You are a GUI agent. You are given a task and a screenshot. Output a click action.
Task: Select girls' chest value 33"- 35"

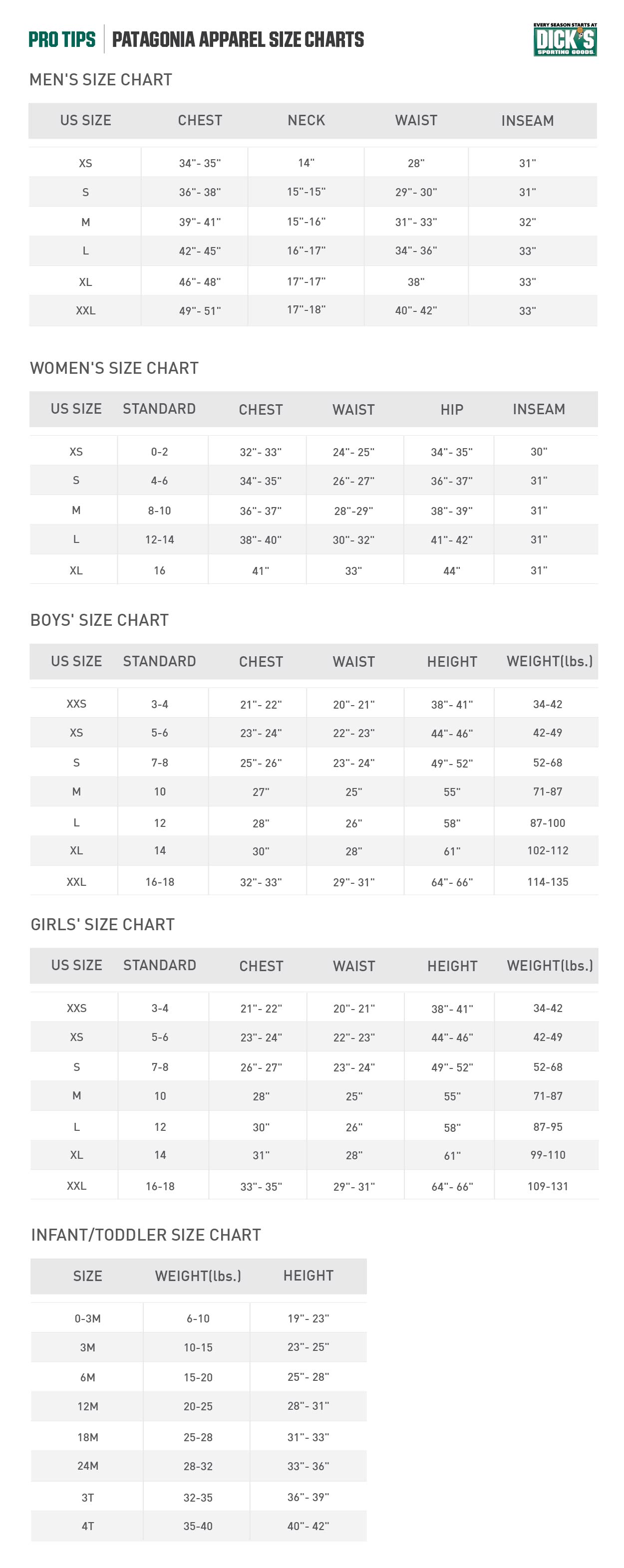point(261,1186)
